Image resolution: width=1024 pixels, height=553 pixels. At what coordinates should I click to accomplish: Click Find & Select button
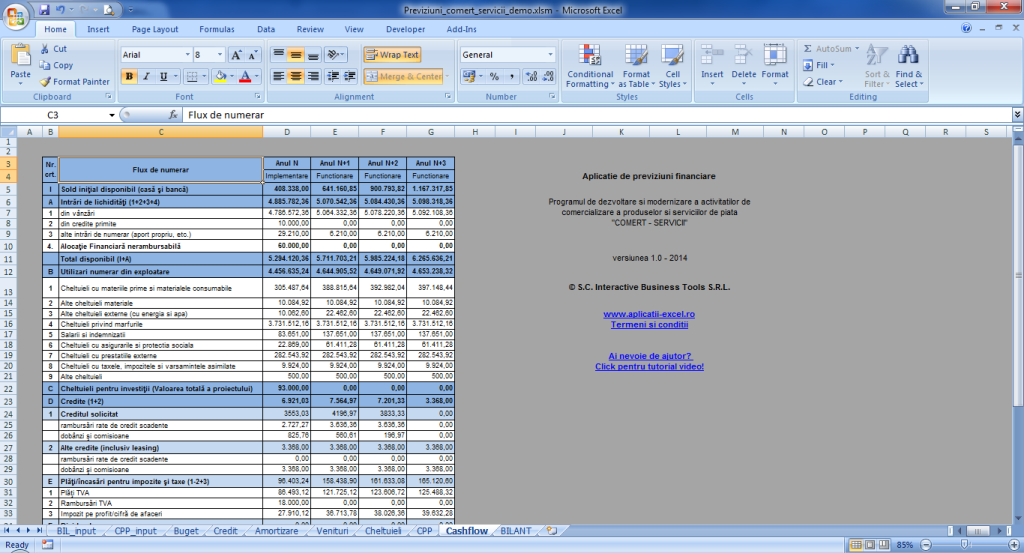[908, 65]
